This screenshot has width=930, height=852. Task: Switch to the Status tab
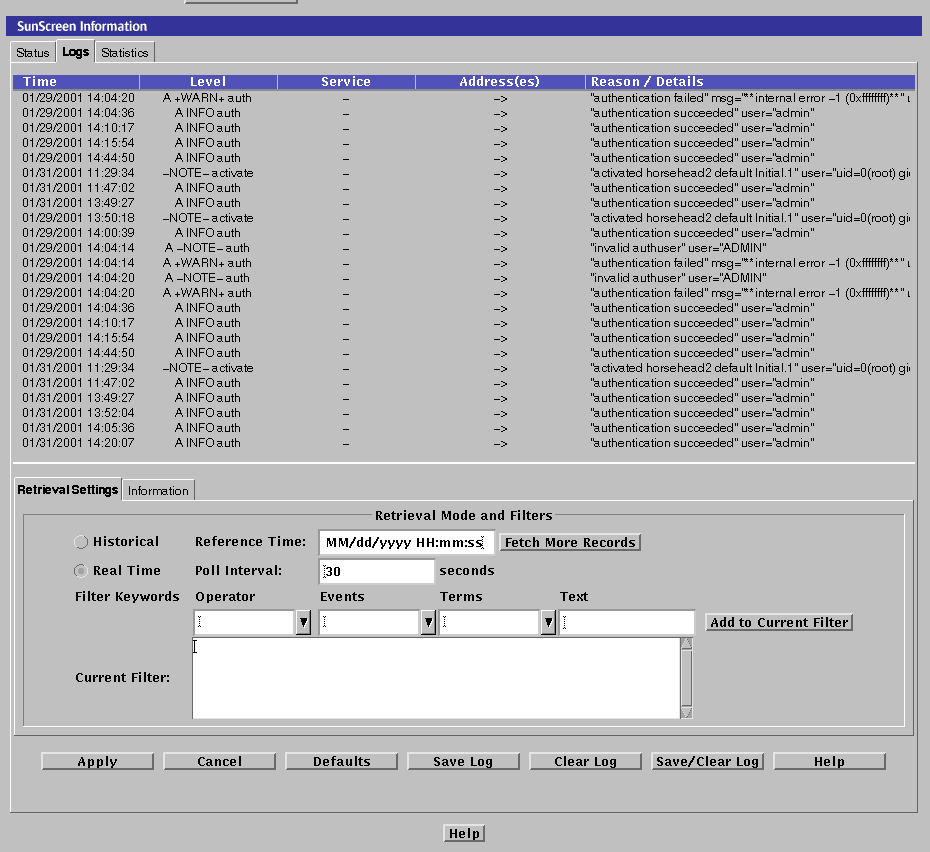pos(33,53)
